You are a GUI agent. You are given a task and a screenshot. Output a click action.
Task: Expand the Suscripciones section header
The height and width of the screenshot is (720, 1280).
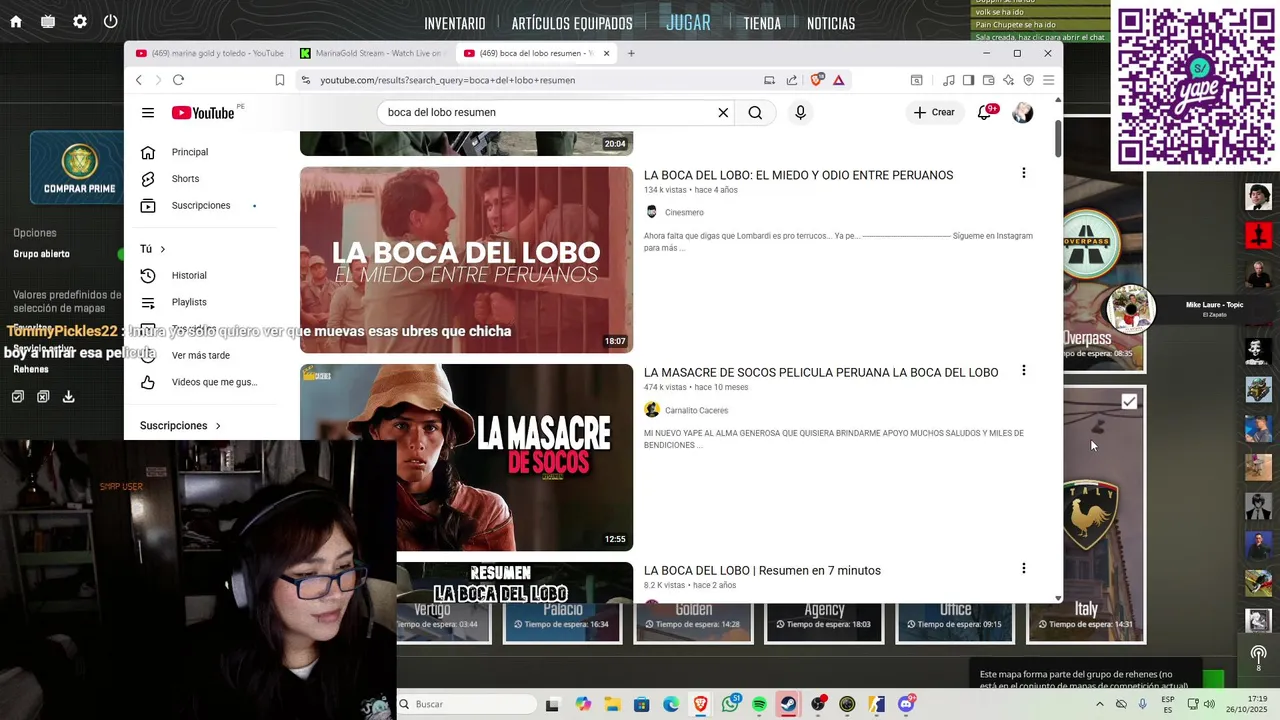pos(180,425)
